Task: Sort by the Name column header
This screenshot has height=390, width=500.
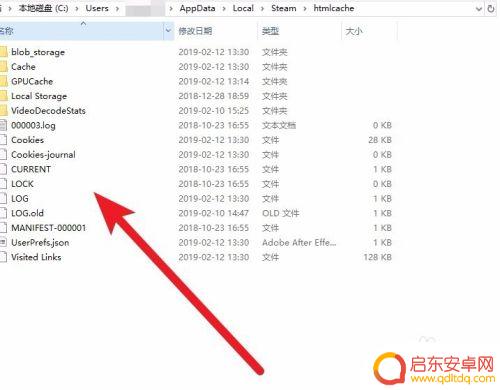Action: tap(82, 31)
